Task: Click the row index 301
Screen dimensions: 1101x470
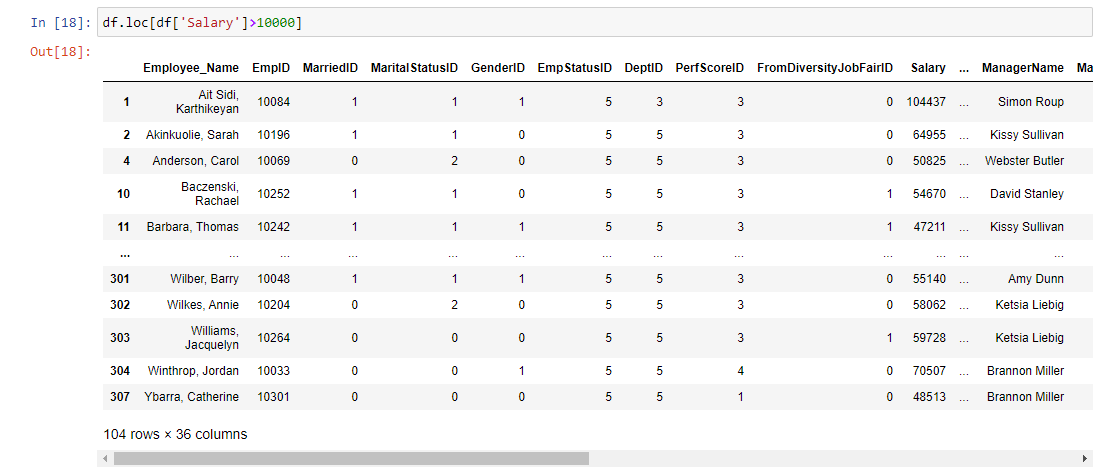Action: tap(120, 279)
